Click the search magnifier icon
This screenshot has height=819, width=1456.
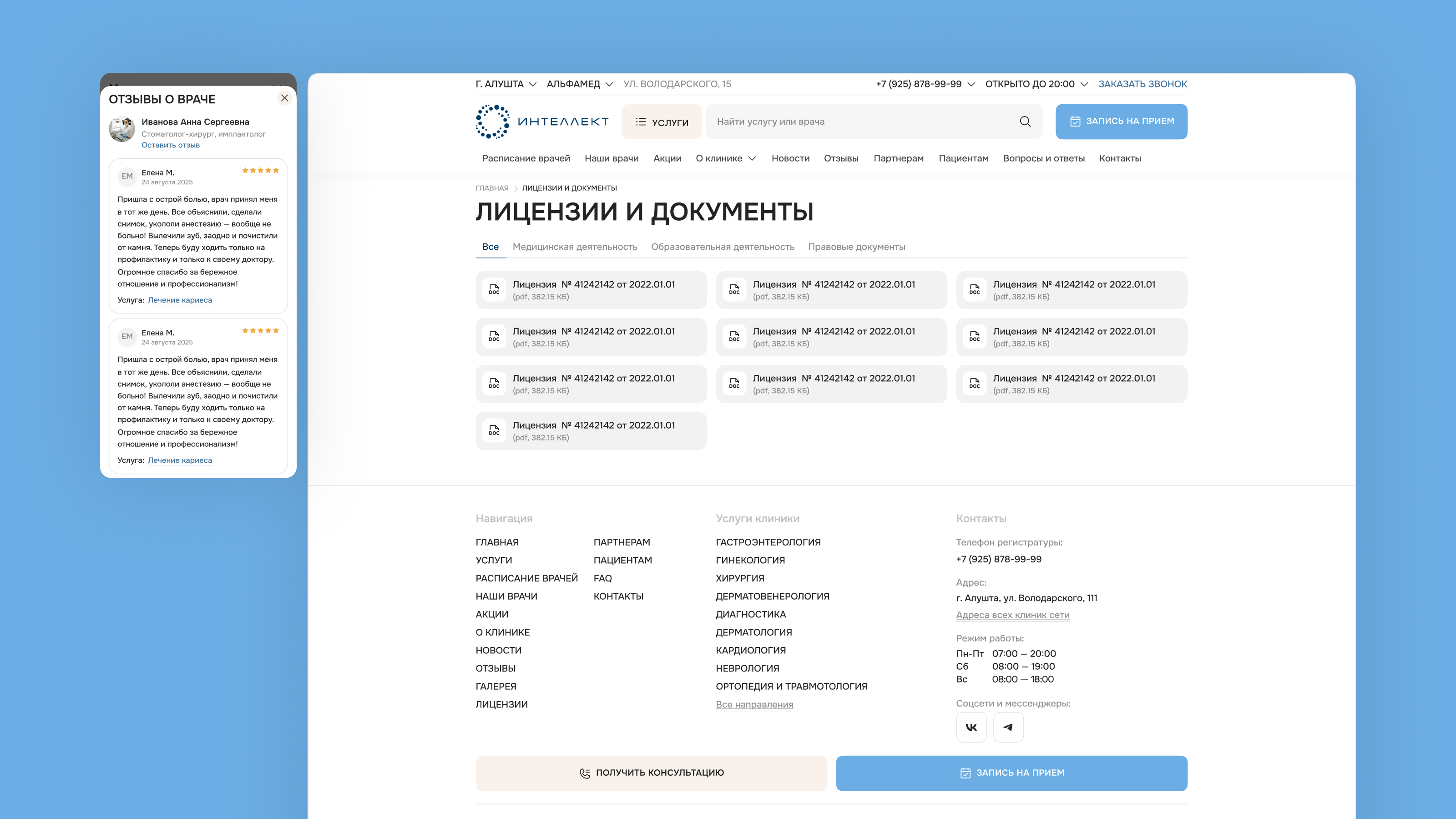tap(1025, 121)
